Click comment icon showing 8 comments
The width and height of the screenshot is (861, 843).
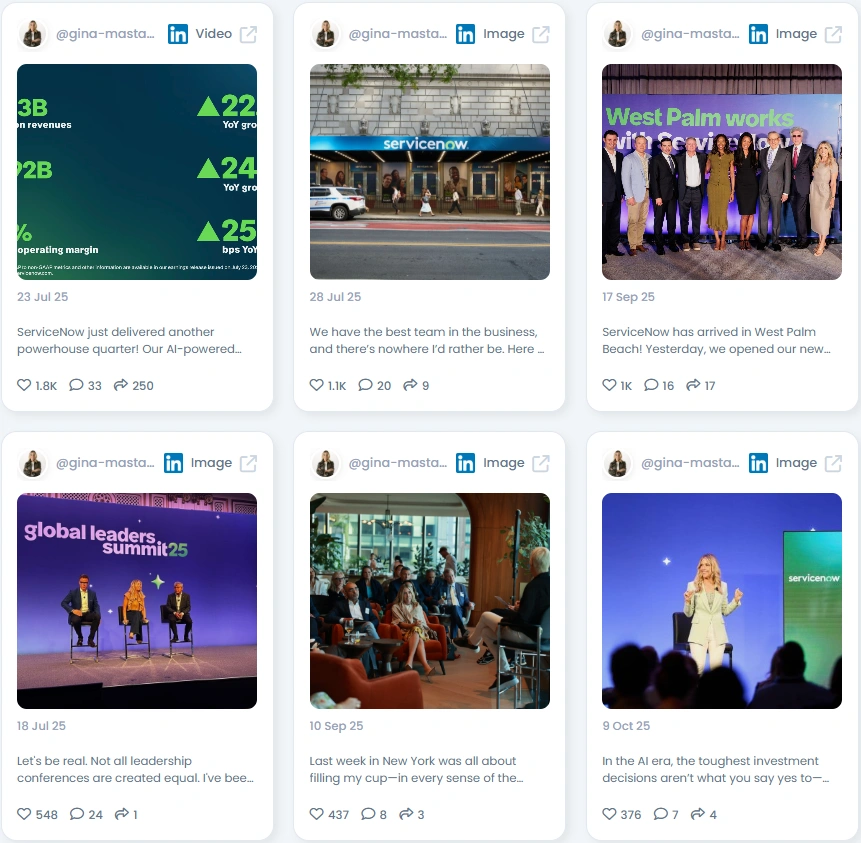point(368,814)
